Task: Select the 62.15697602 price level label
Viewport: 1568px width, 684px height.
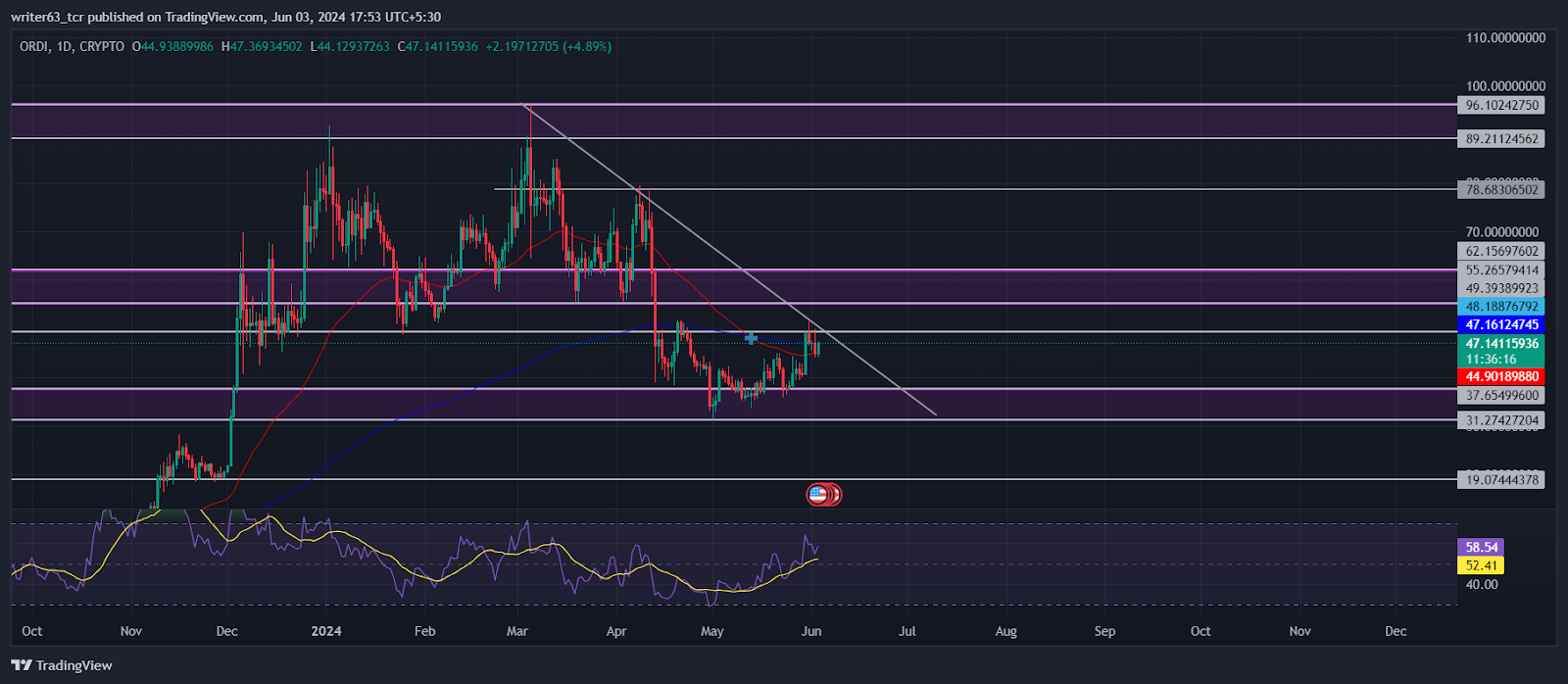Action: (x=1502, y=251)
